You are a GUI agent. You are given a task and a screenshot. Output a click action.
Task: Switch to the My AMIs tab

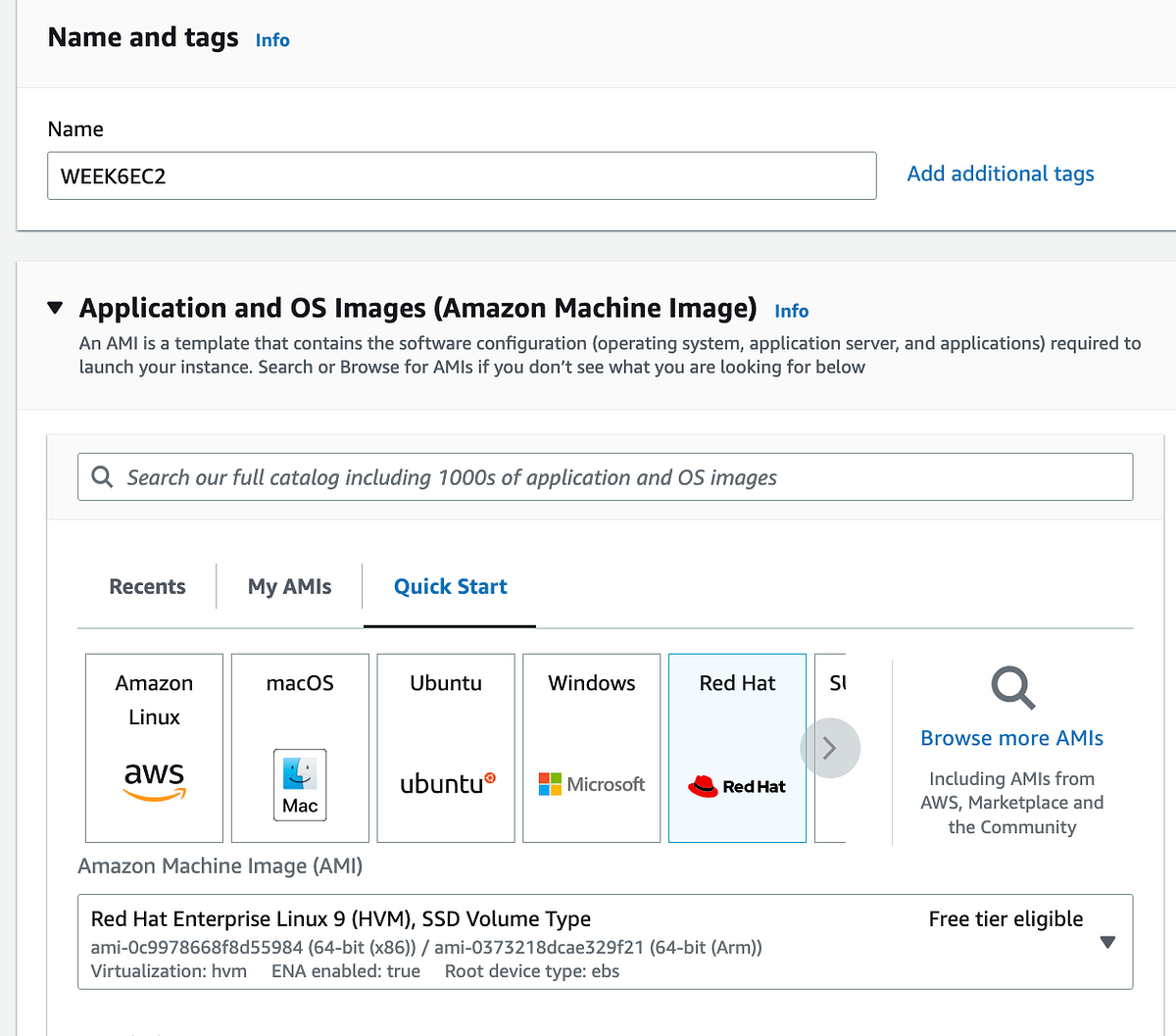(288, 586)
